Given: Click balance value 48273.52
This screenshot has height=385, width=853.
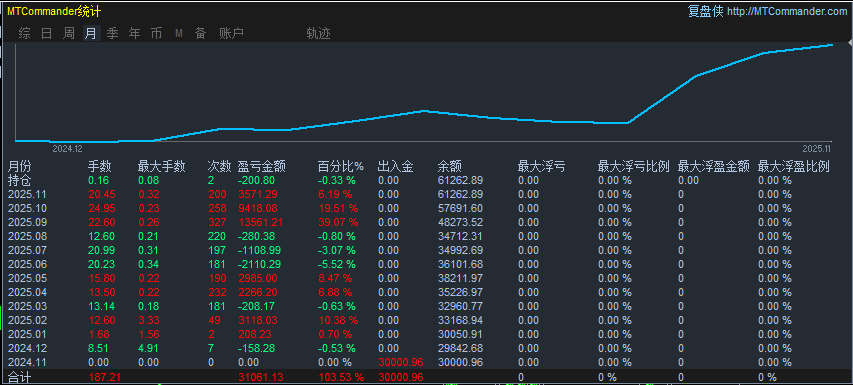Looking at the screenshot, I should tap(460, 222).
